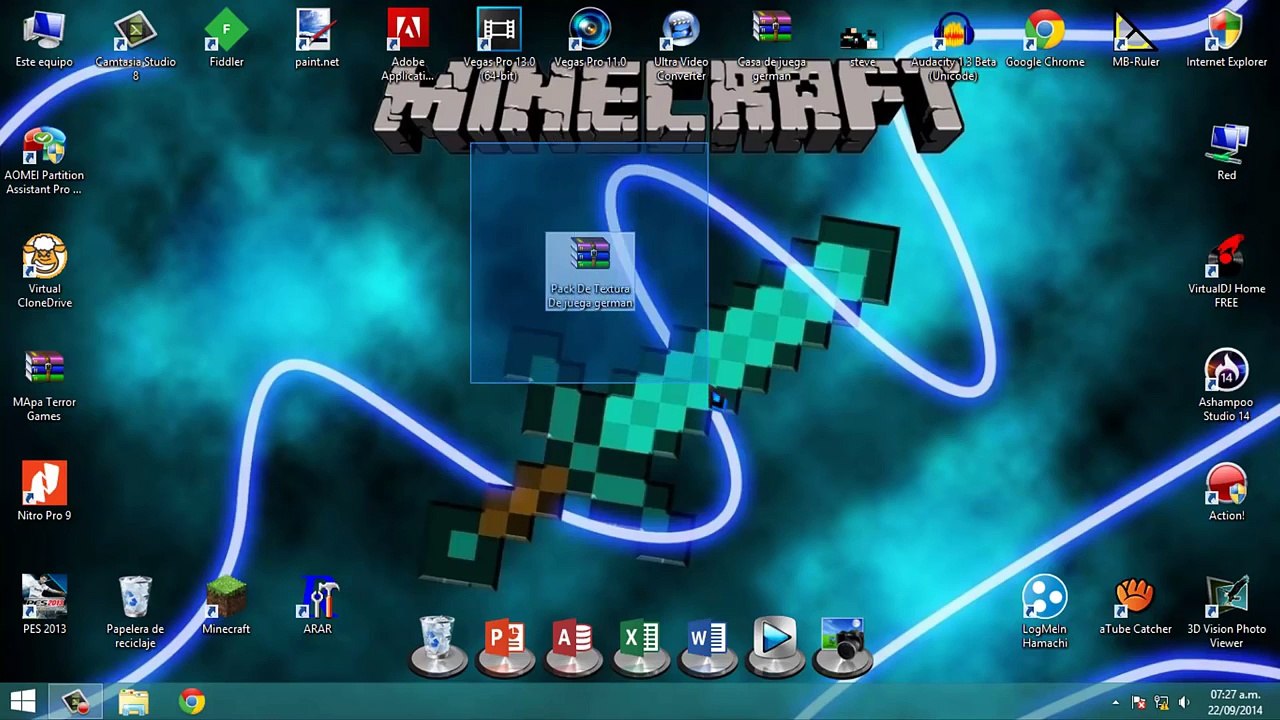Open the Red network icon
This screenshot has height=720, width=1280.
pos(1227,152)
